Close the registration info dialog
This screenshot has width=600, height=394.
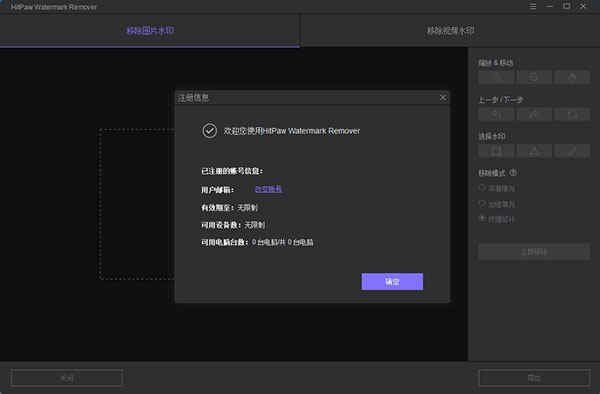(x=443, y=98)
